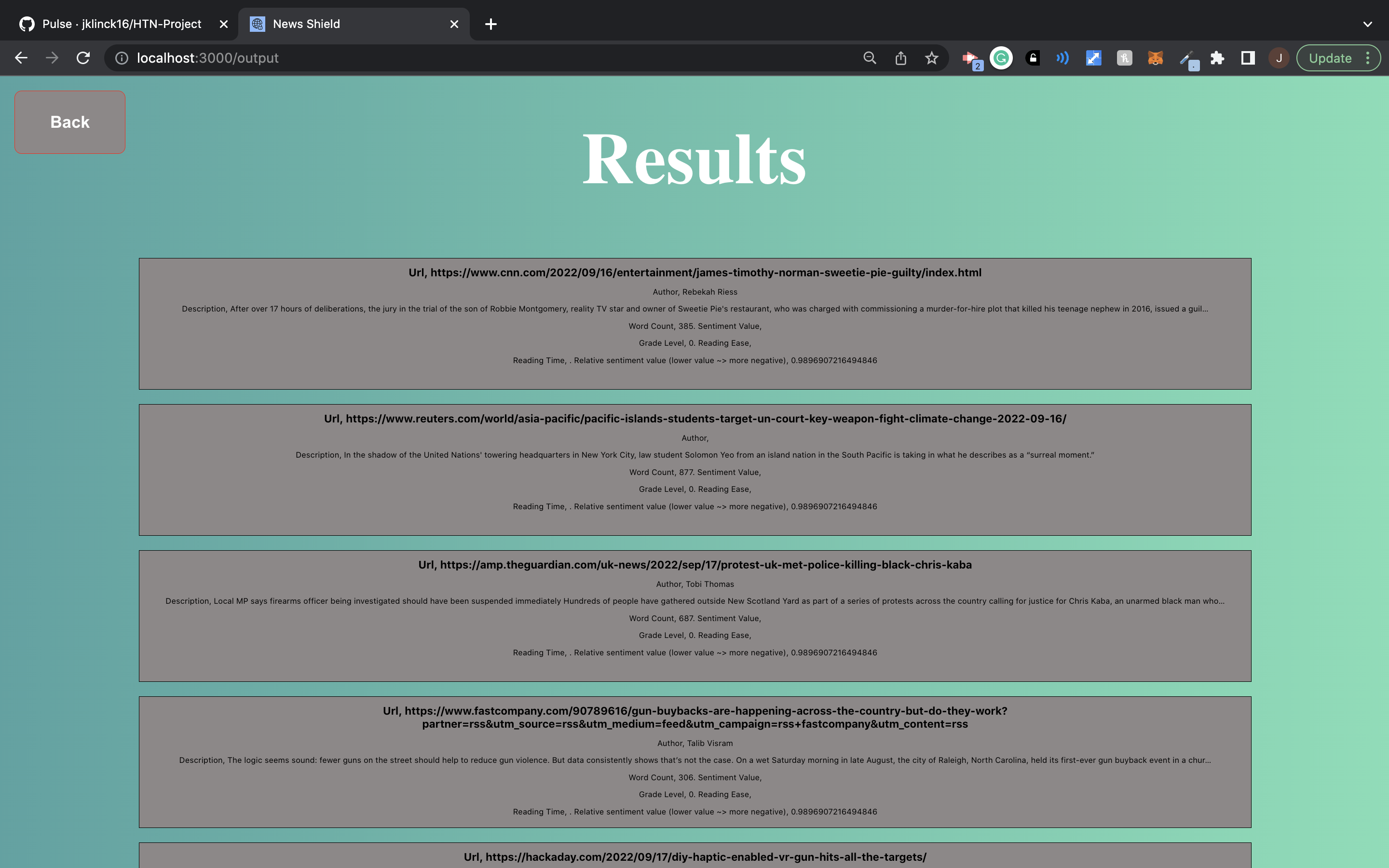Click the localhost:3000/output address field

459,58
